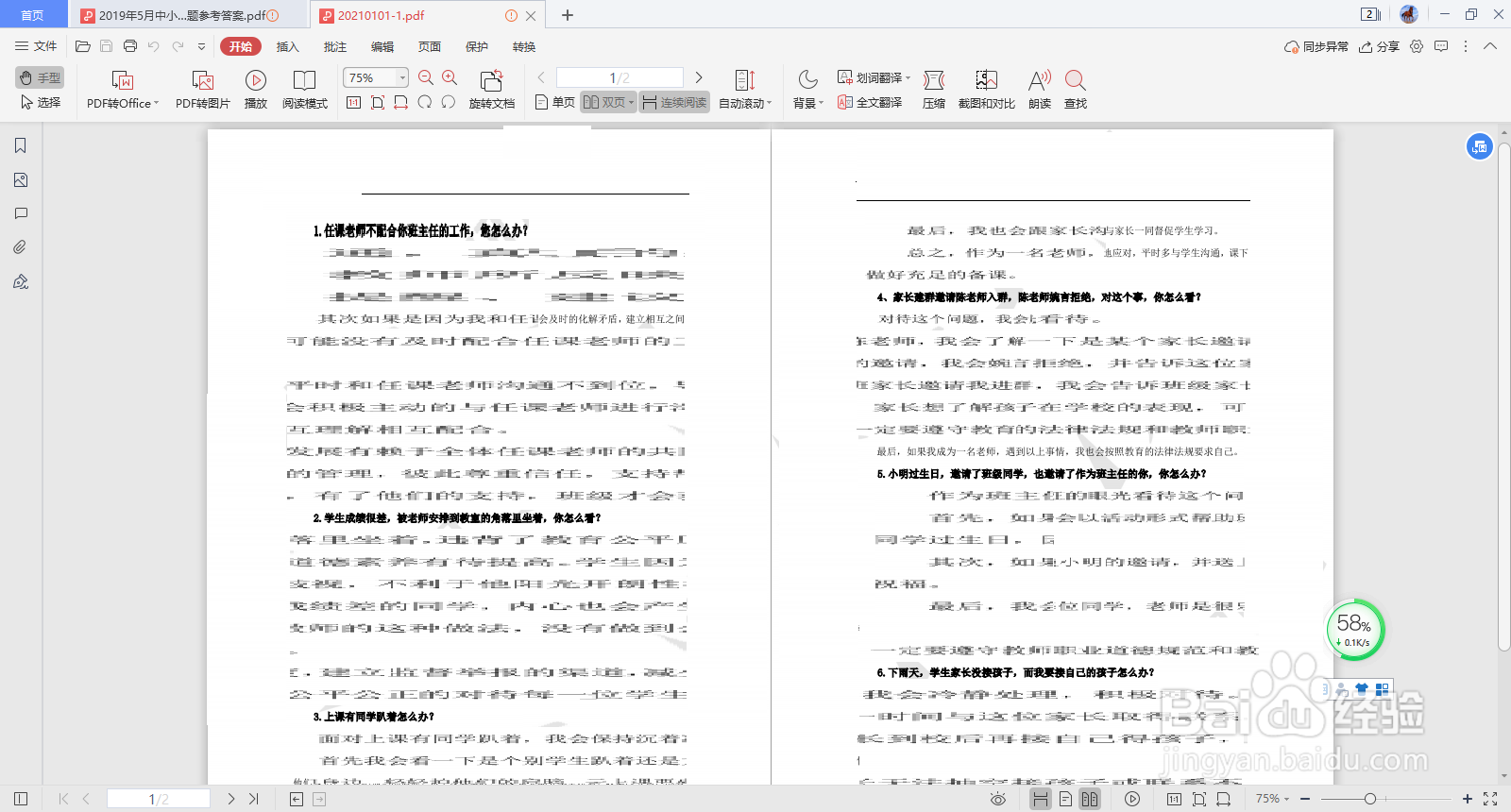Screen dimensions: 1511x812
Task: Open bookmarks panel in left sidebar
Action: [21, 145]
